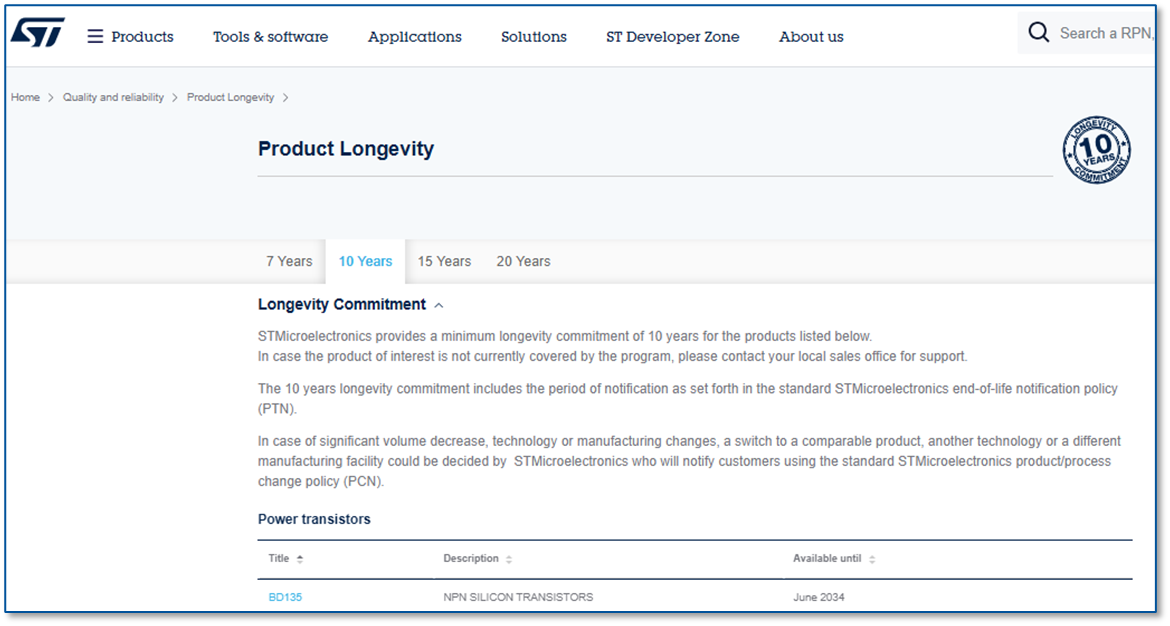Click the Search a RPN input field
The image size is (1170, 626).
coord(1105,33)
